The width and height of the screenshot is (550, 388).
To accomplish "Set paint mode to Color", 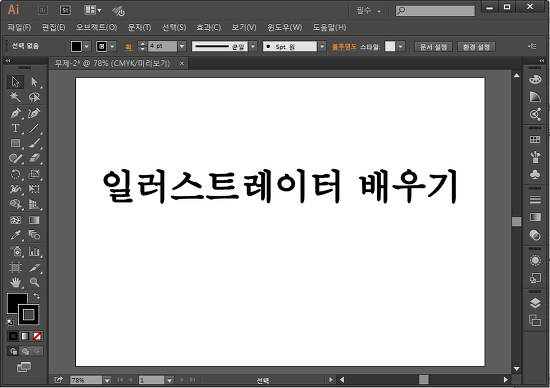I will 13,336.
